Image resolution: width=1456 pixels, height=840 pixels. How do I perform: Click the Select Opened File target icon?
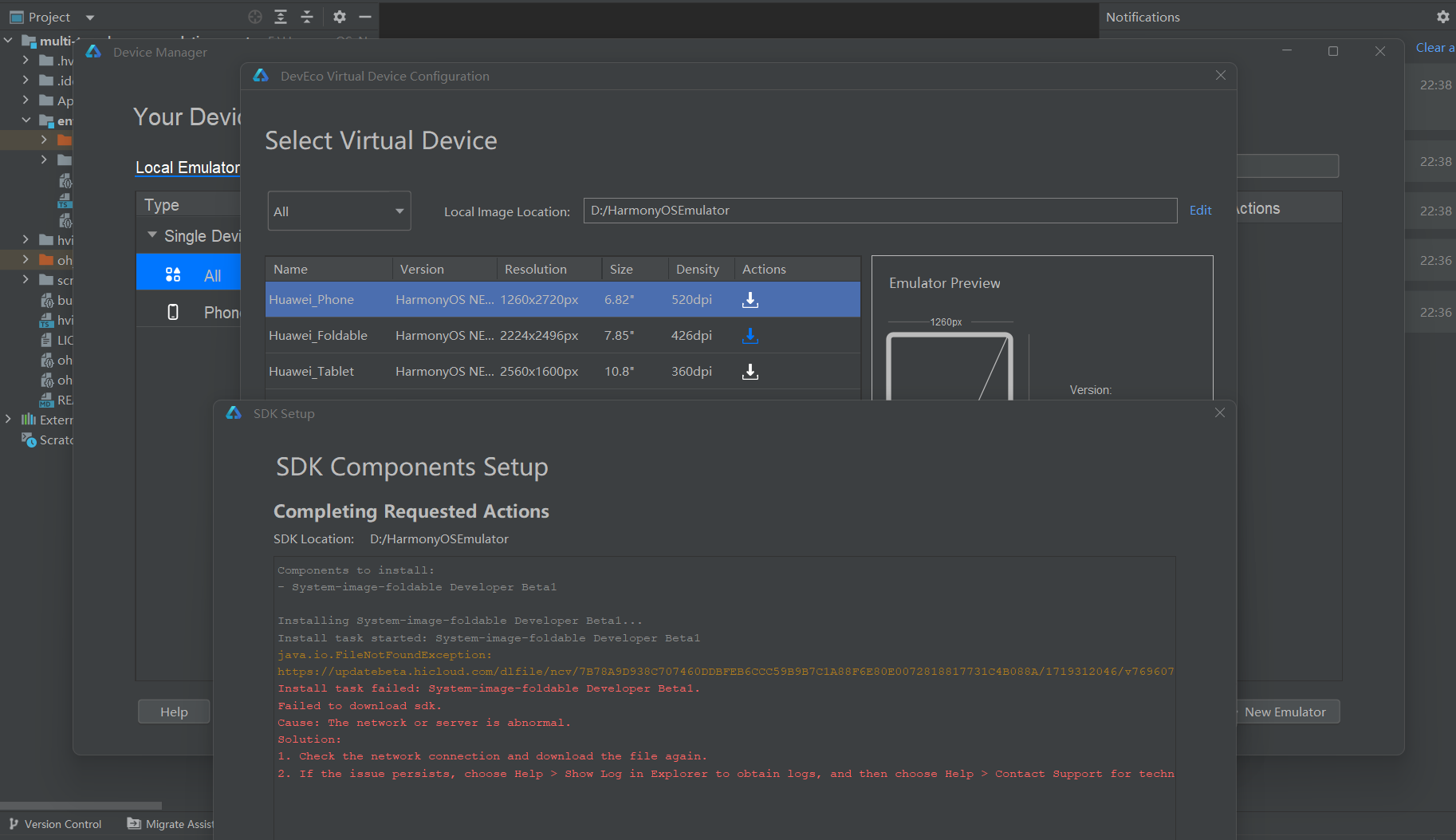(x=255, y=17)
